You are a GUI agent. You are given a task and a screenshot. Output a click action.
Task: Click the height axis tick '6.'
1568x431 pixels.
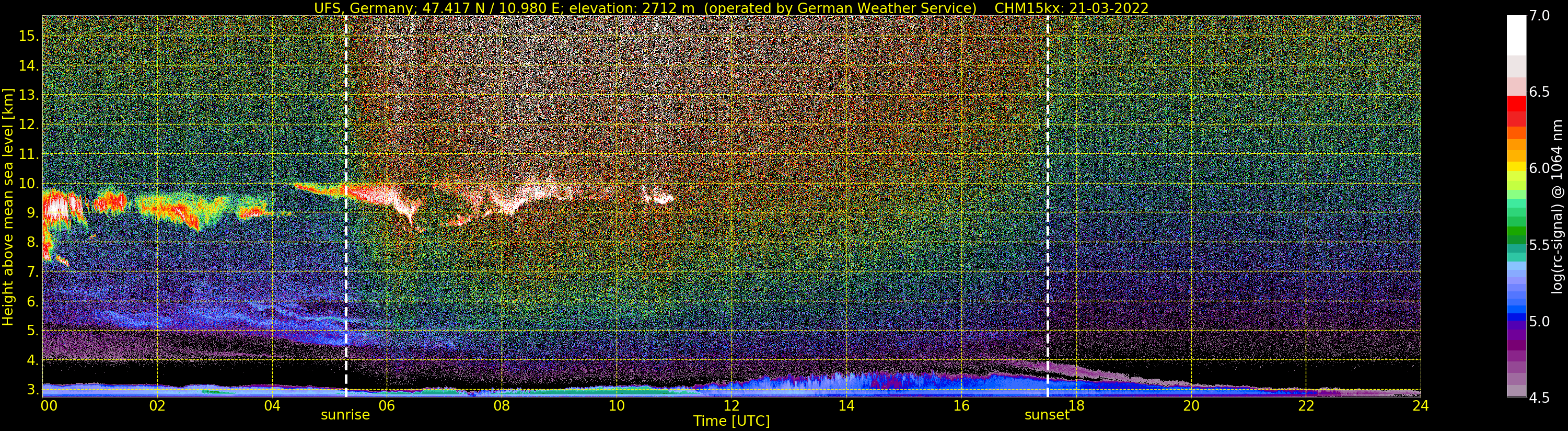click(x=32, y=301)
